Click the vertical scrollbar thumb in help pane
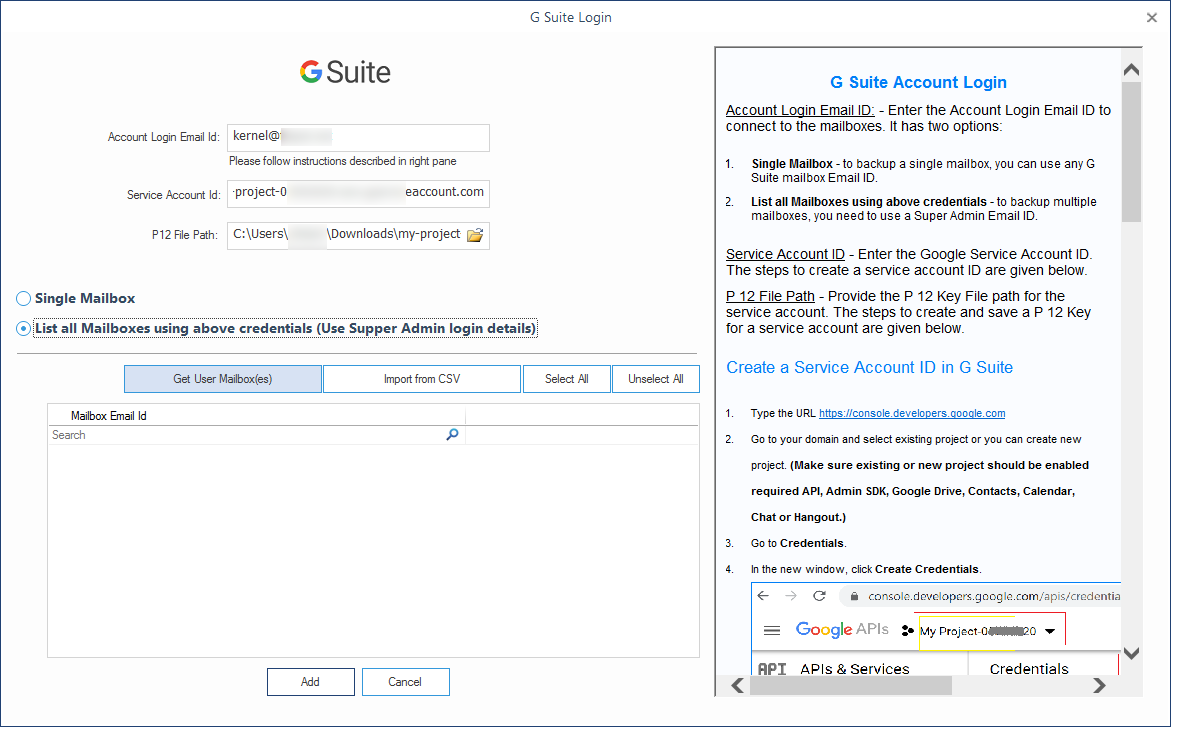1200x736 pixels. pos(1132,152)
